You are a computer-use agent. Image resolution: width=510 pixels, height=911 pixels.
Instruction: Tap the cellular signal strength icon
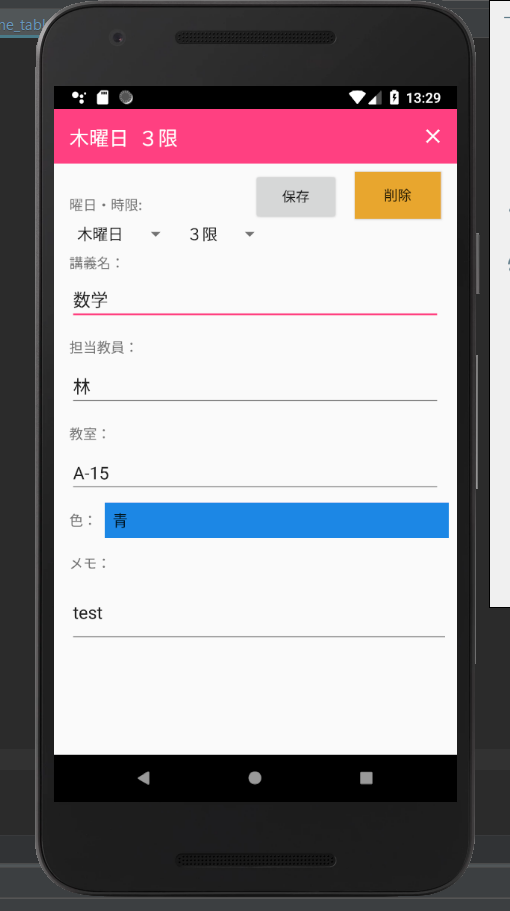coord(375,98)
